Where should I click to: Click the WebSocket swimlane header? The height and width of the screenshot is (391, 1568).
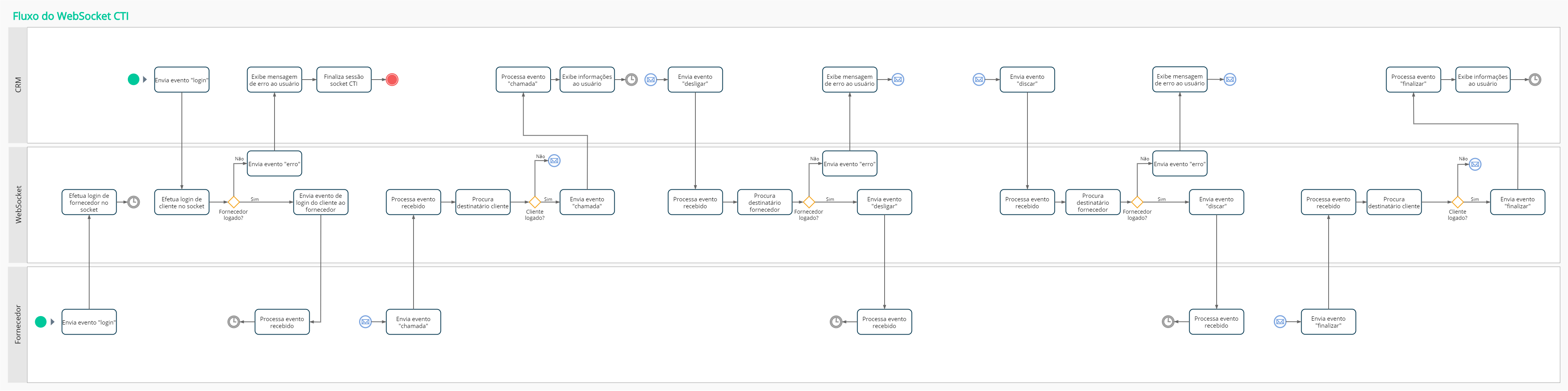(x=18, y=205)
